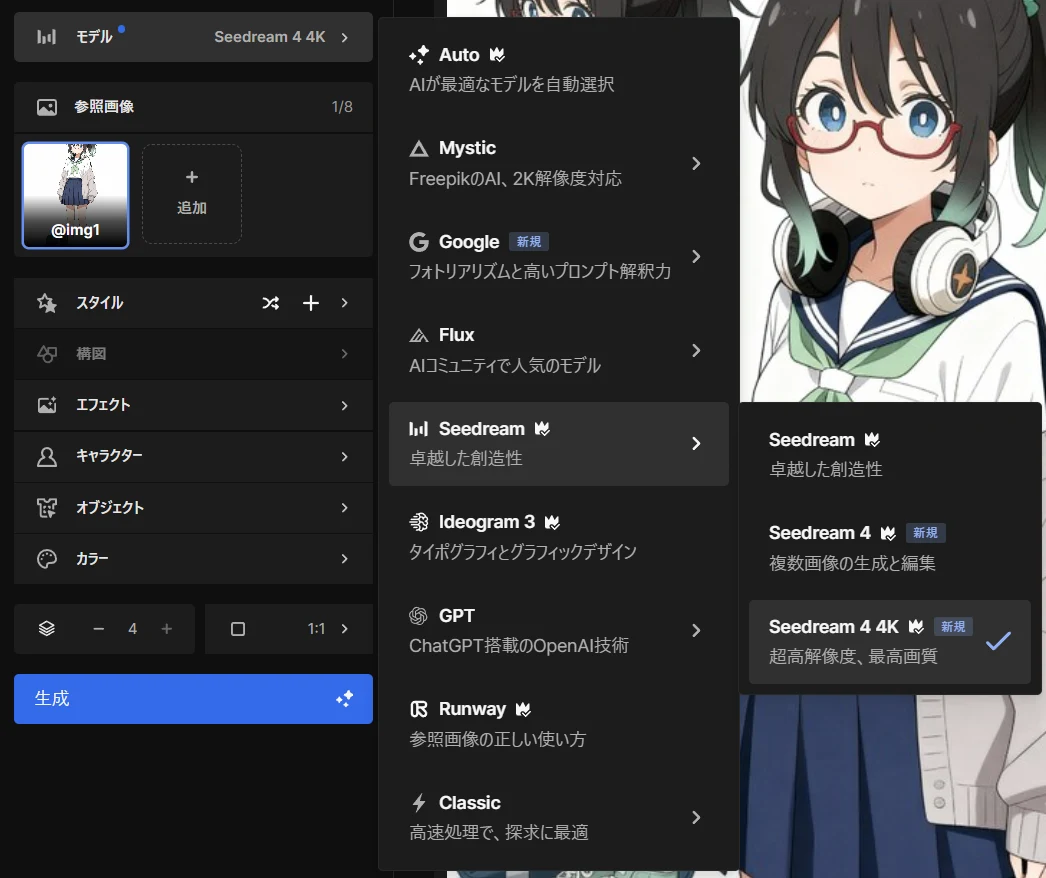Click the 新規 badge next to Google
Screen dimensions: 1046x878
point(529,242)
